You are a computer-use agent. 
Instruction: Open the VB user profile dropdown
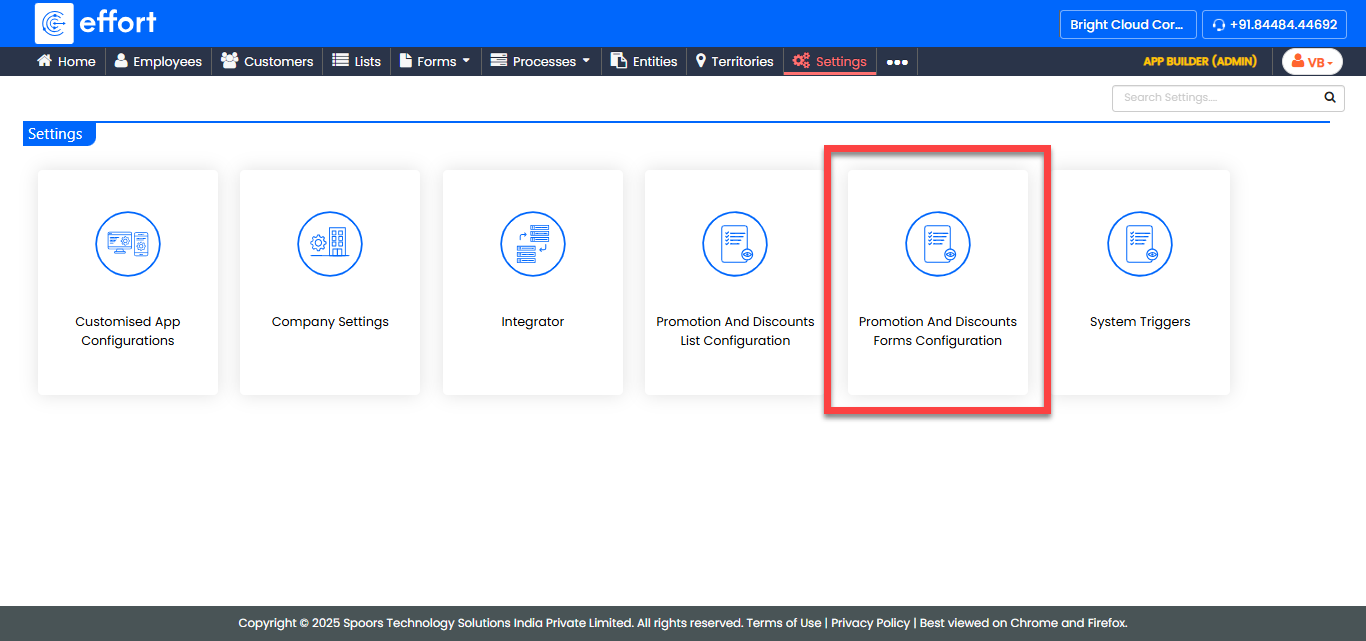tap(1312, 62)
